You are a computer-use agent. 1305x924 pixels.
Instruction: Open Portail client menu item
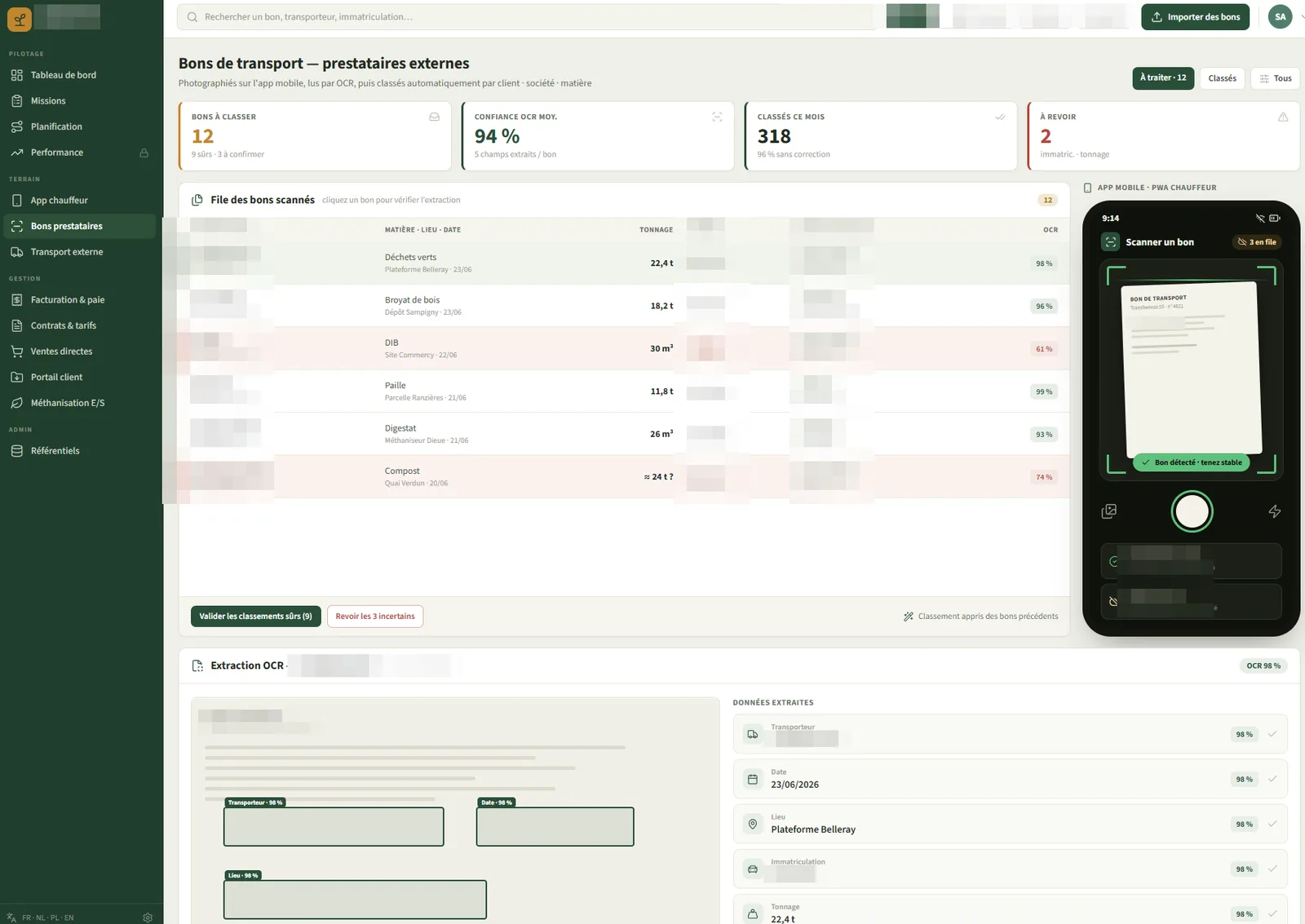[x=80, y=378]
